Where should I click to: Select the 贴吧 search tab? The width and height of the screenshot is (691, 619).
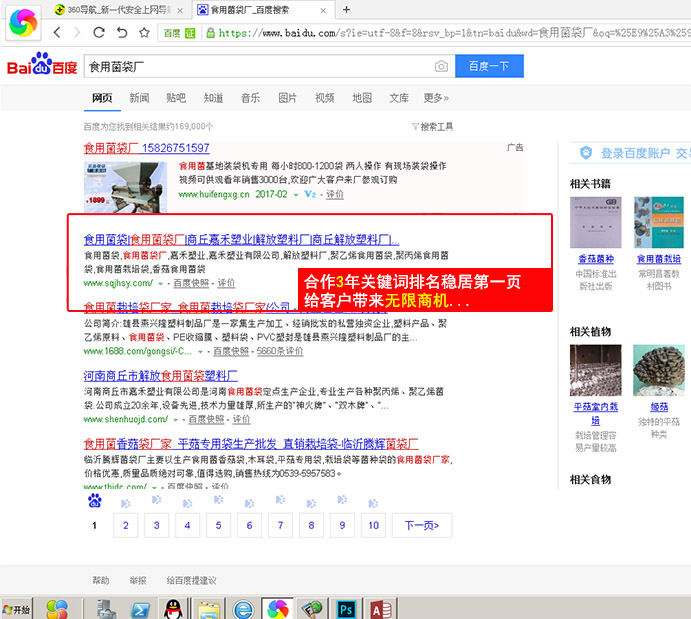tap(176, 98)
